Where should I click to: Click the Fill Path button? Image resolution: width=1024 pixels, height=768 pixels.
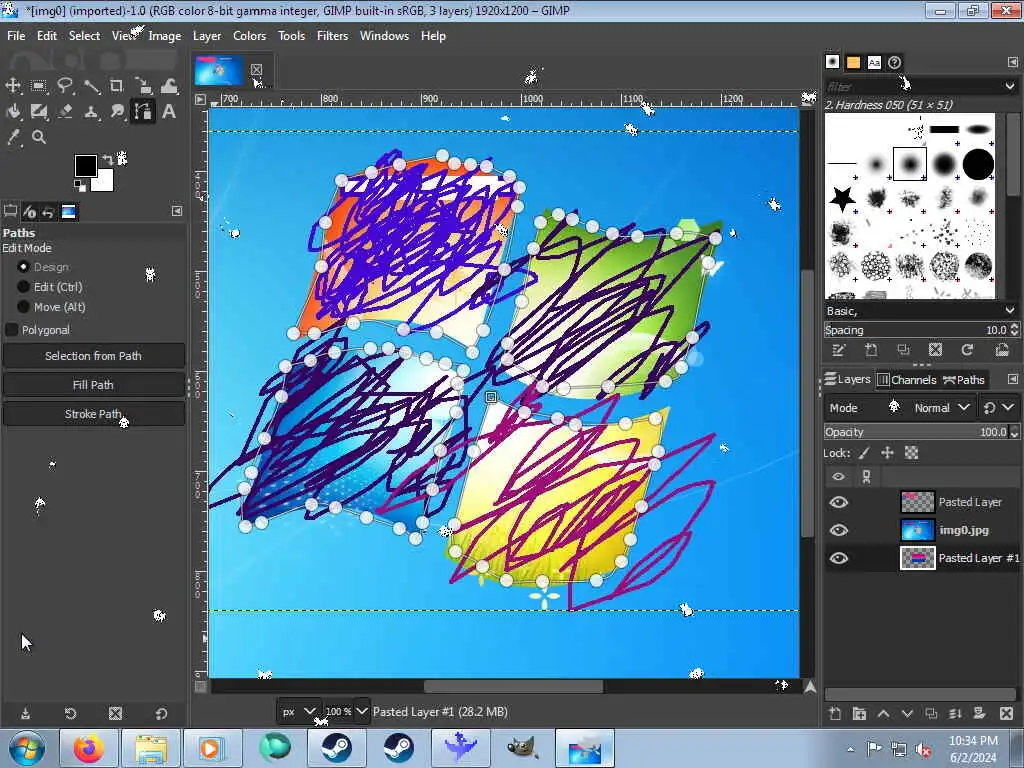click(93, 385)
